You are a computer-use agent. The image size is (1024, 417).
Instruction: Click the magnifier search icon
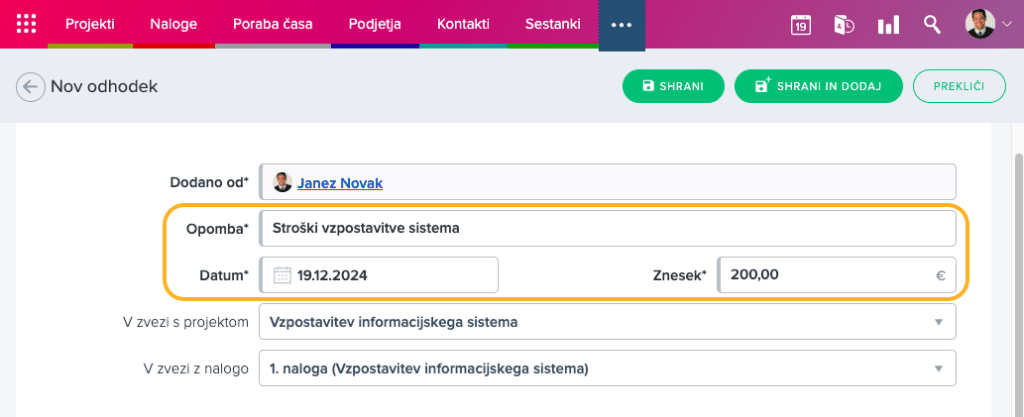pos(932,25)
